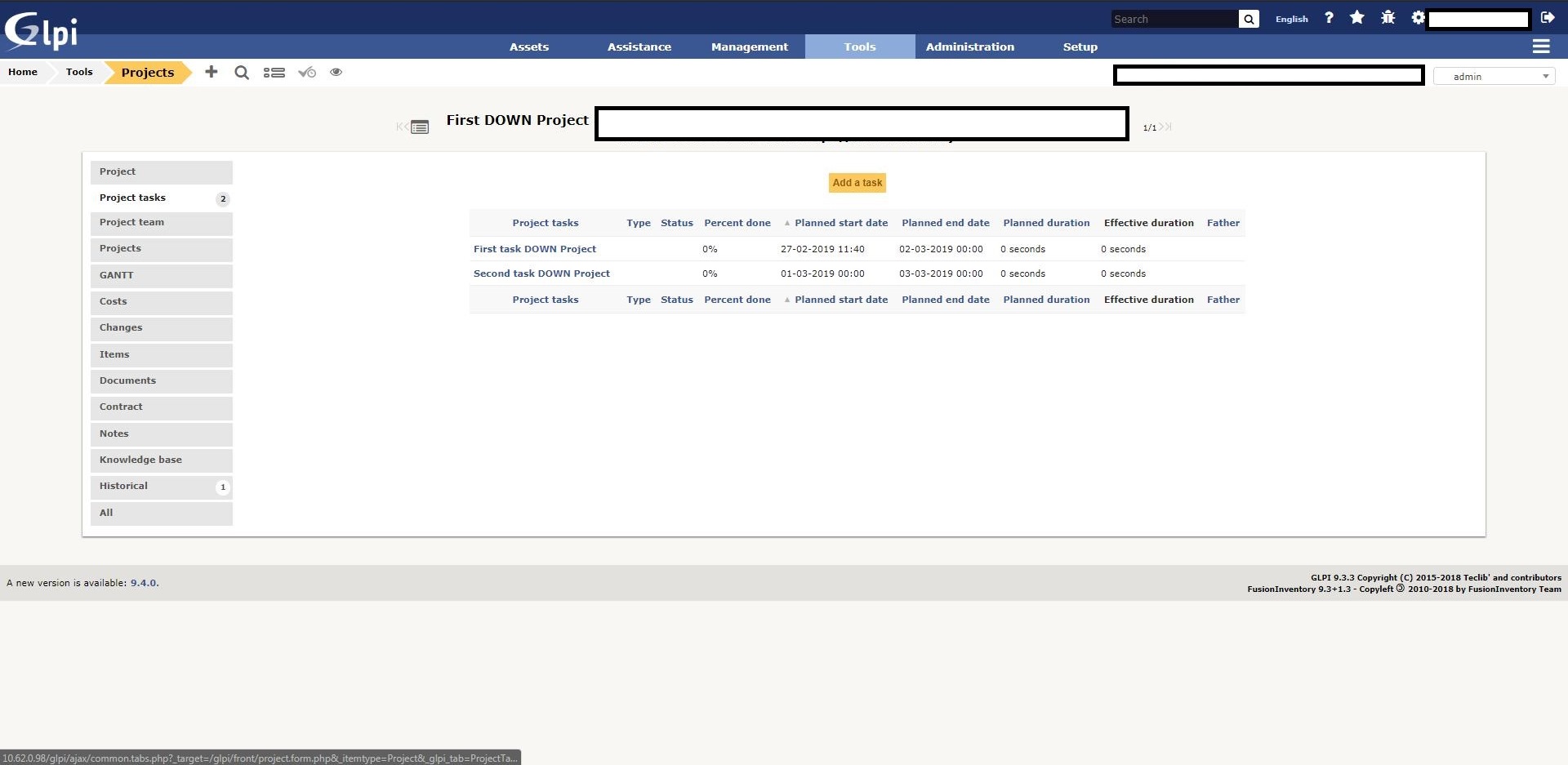1568x765 pixels.
Task: Click the Add a task button
Action: point(857,183)
